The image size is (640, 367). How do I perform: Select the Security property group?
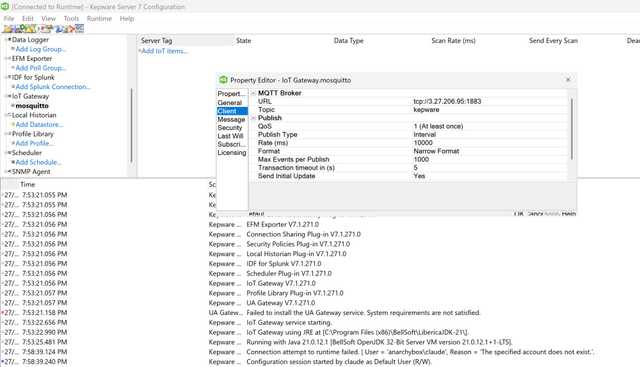coord(230,127)
